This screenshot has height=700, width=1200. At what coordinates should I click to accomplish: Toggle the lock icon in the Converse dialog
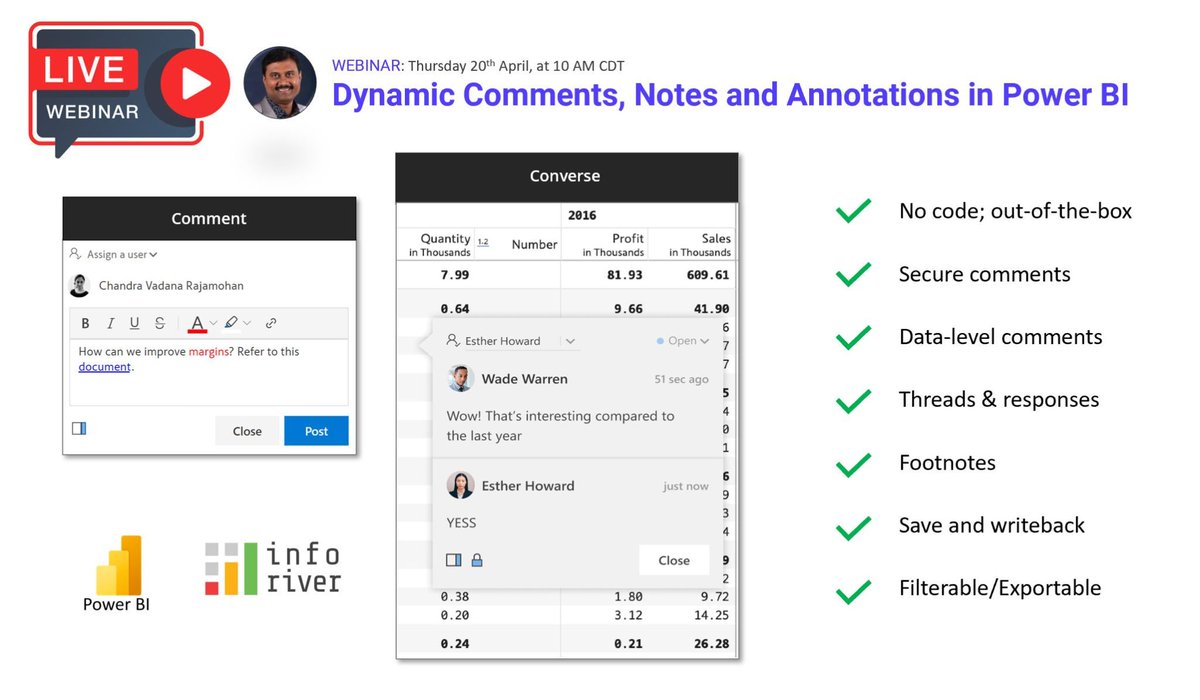[x=477, y=560]
